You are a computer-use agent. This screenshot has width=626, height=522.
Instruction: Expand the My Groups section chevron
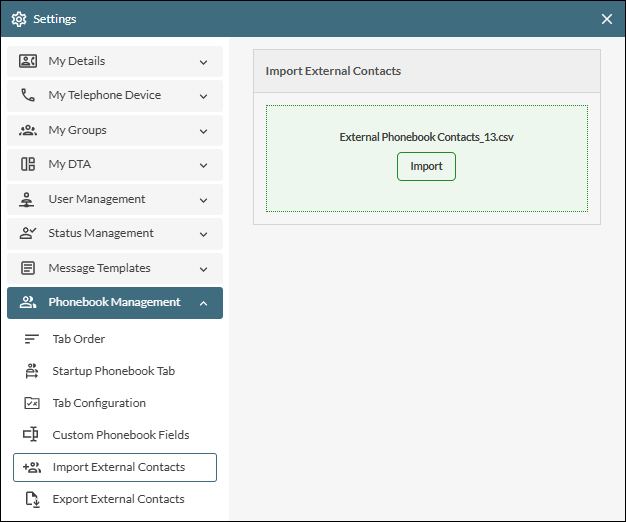[x=203, y=131]
